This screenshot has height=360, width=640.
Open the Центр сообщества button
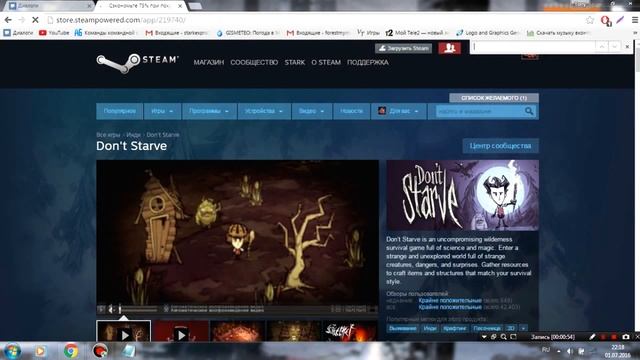click(500, 146)
